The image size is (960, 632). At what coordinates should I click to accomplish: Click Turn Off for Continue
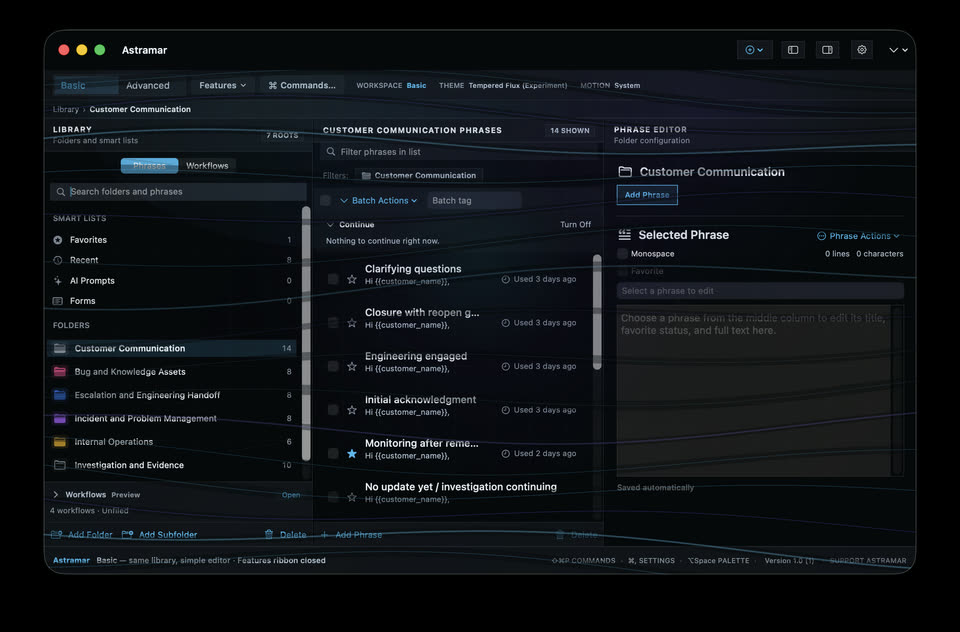[576, 225]
